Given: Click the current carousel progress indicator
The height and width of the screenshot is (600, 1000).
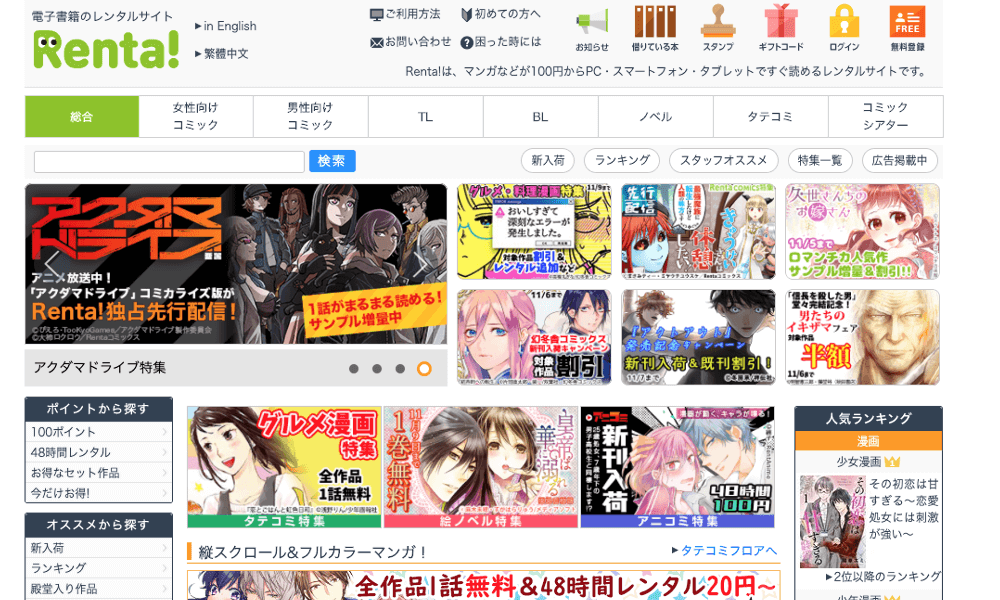Looking at the screenshot, I should tap(425, 368).
